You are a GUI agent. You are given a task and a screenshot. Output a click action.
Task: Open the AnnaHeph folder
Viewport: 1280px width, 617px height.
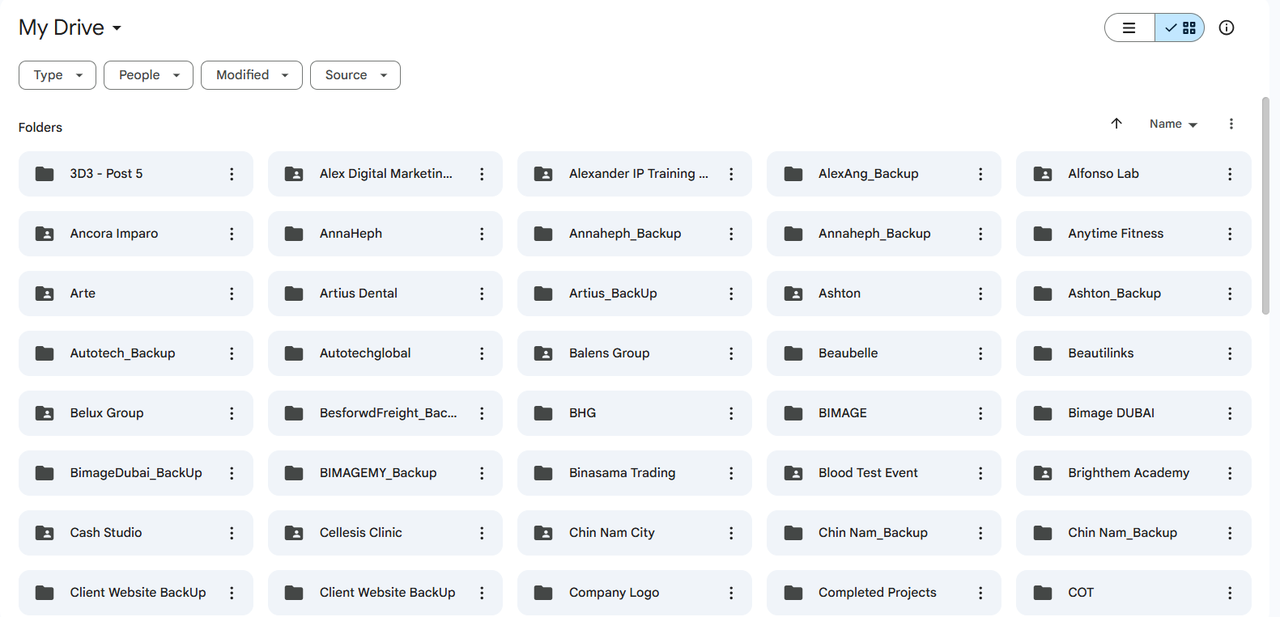(385, 234)
